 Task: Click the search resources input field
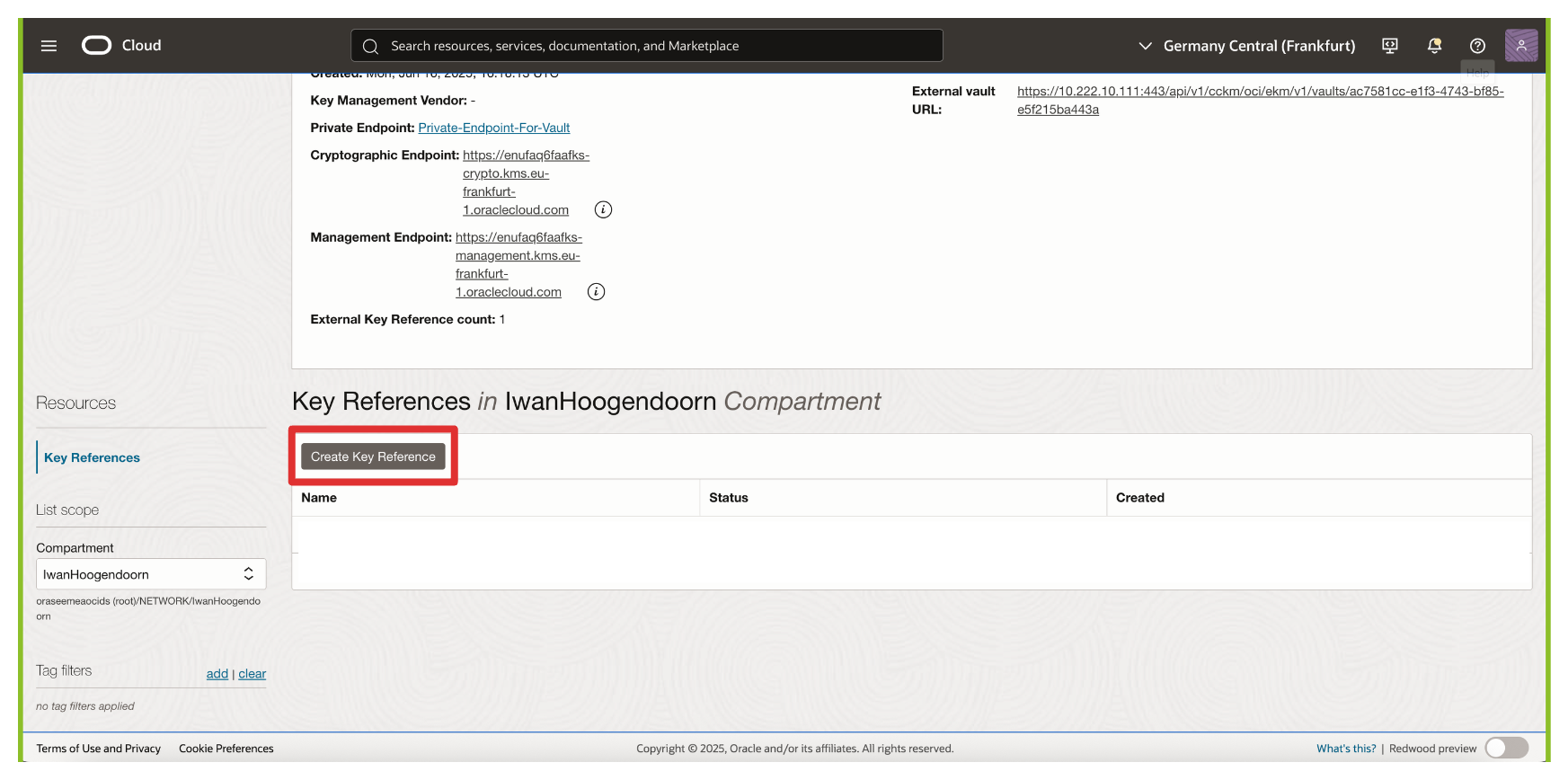647,46
